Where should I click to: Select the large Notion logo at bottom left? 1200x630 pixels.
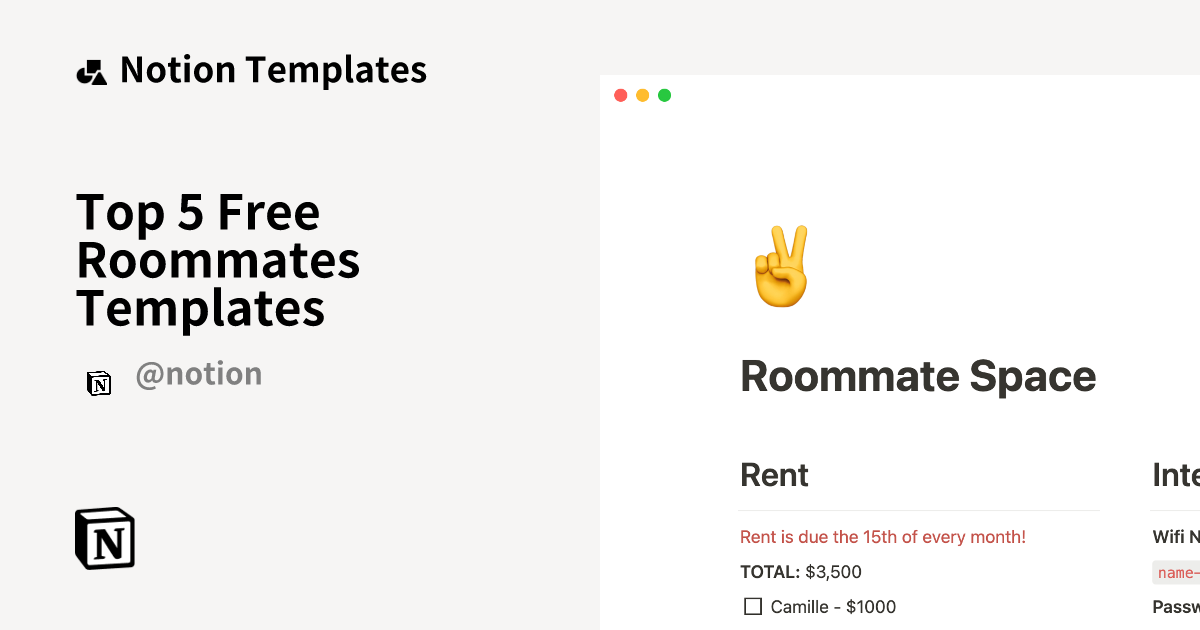(104, 538)
